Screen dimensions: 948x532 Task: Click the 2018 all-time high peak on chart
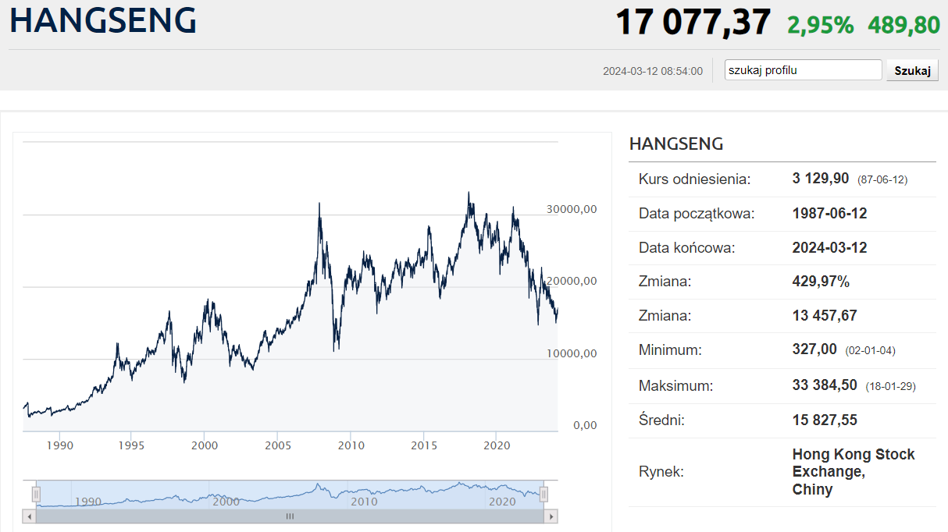click(468, 195)
